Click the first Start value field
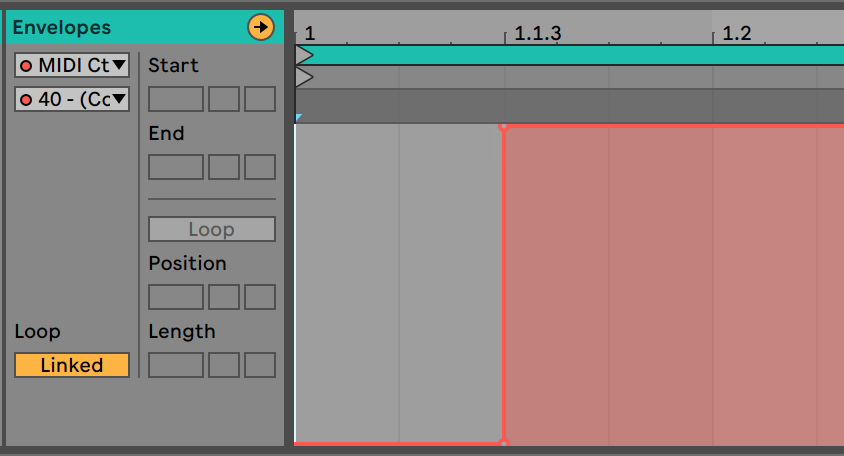Screen dimensions: 844x456 tap(176, 99)
